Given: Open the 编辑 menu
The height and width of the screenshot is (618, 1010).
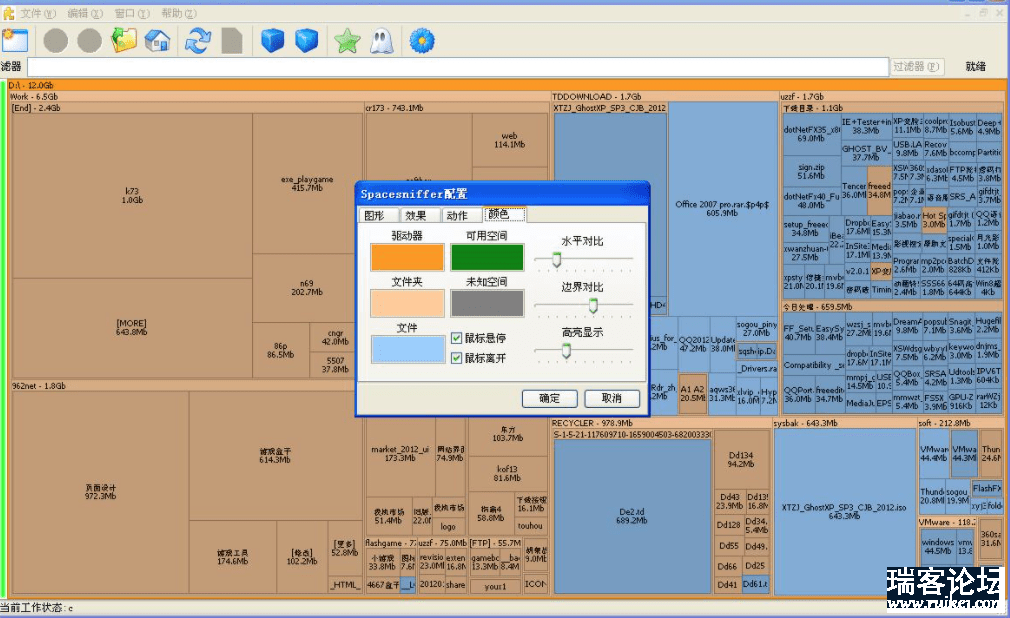Looking at the screenshot, I should click(x=84, y=14).
